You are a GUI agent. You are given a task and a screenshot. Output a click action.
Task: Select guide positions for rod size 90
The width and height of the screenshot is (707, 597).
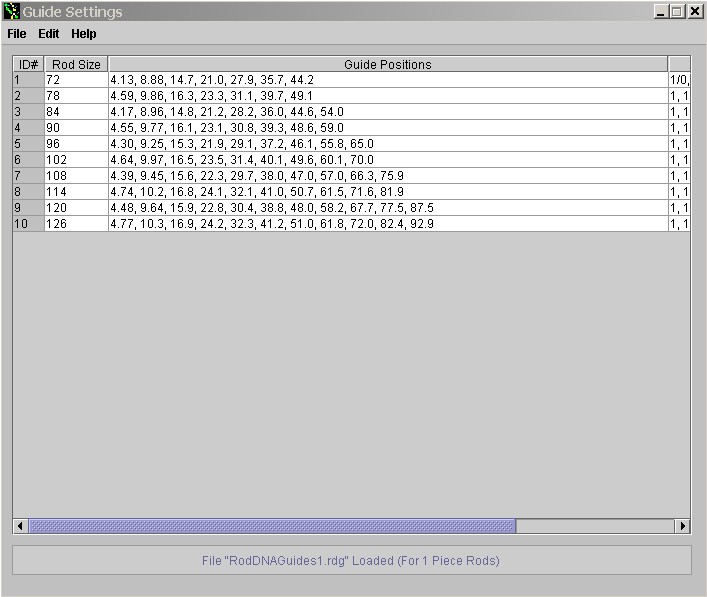coord(387,128)
